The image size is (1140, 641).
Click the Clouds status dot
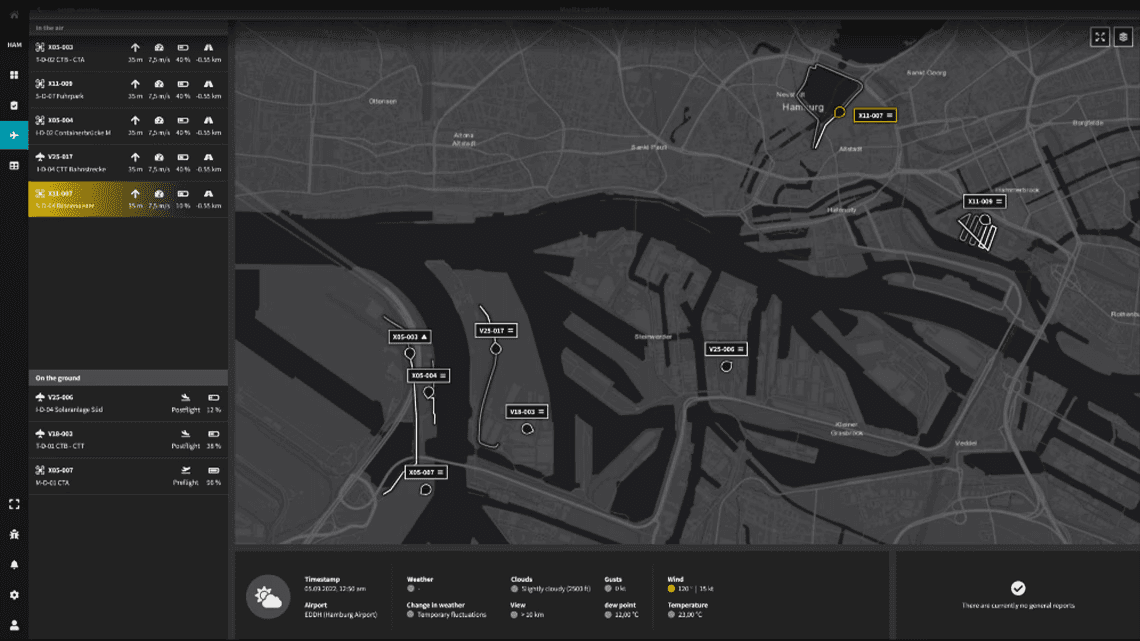pos(514,589)
